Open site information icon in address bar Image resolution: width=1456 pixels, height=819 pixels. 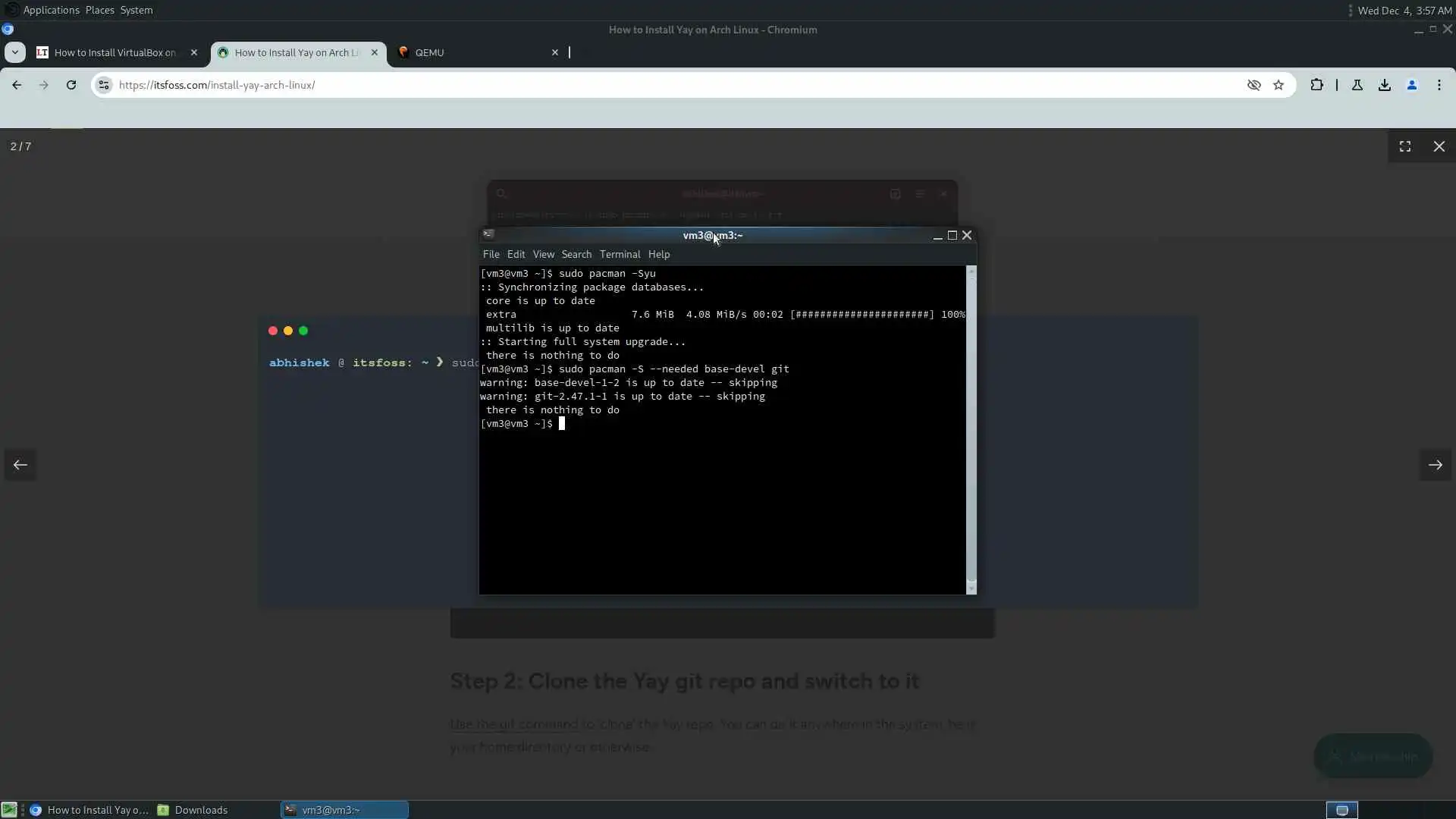[104, 85]
